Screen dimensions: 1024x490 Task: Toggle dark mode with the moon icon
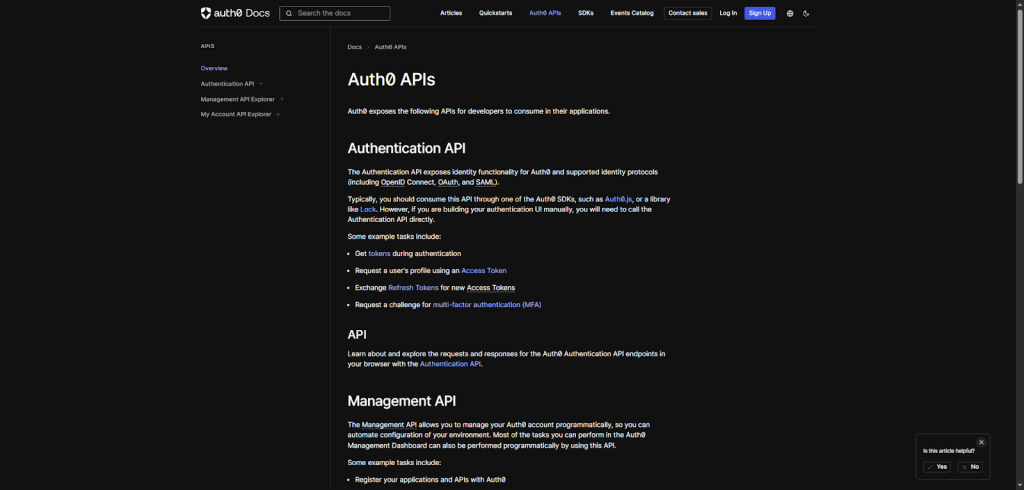[x=806, y=13]
